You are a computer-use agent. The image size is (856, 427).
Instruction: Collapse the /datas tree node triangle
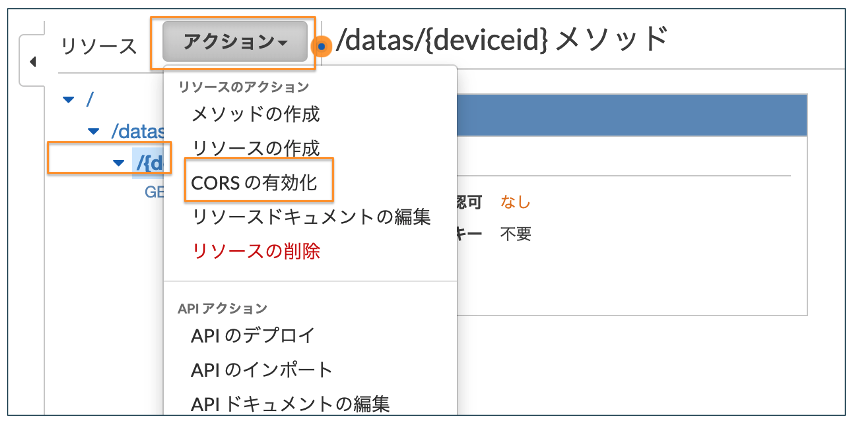[94, 131]
